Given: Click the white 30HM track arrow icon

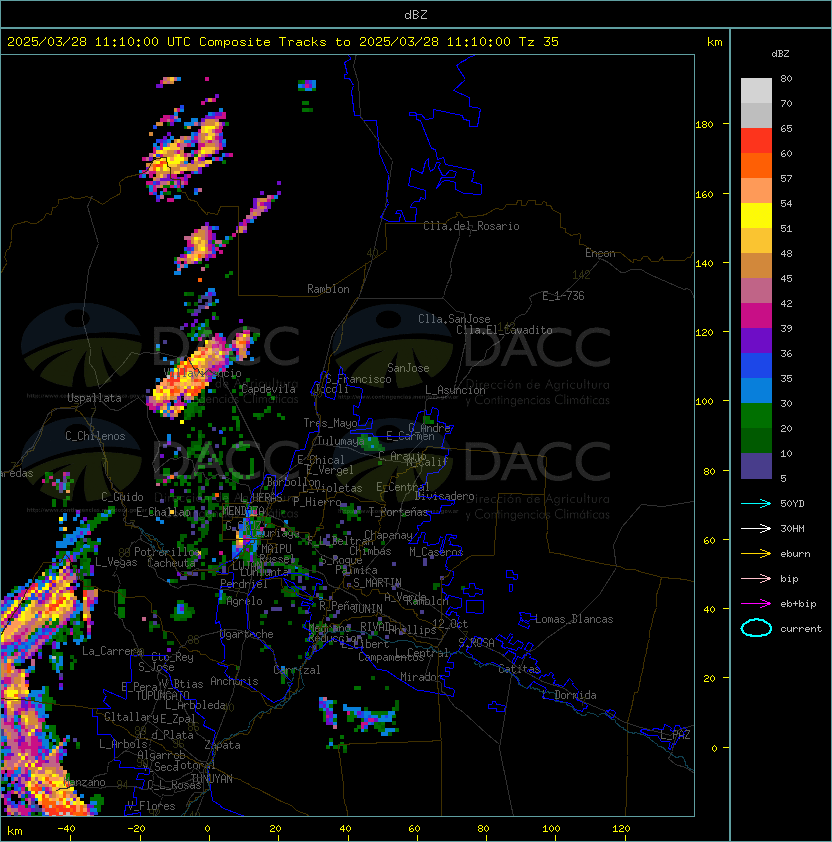Looking at the screenshot, I should (x=756, y=528).
